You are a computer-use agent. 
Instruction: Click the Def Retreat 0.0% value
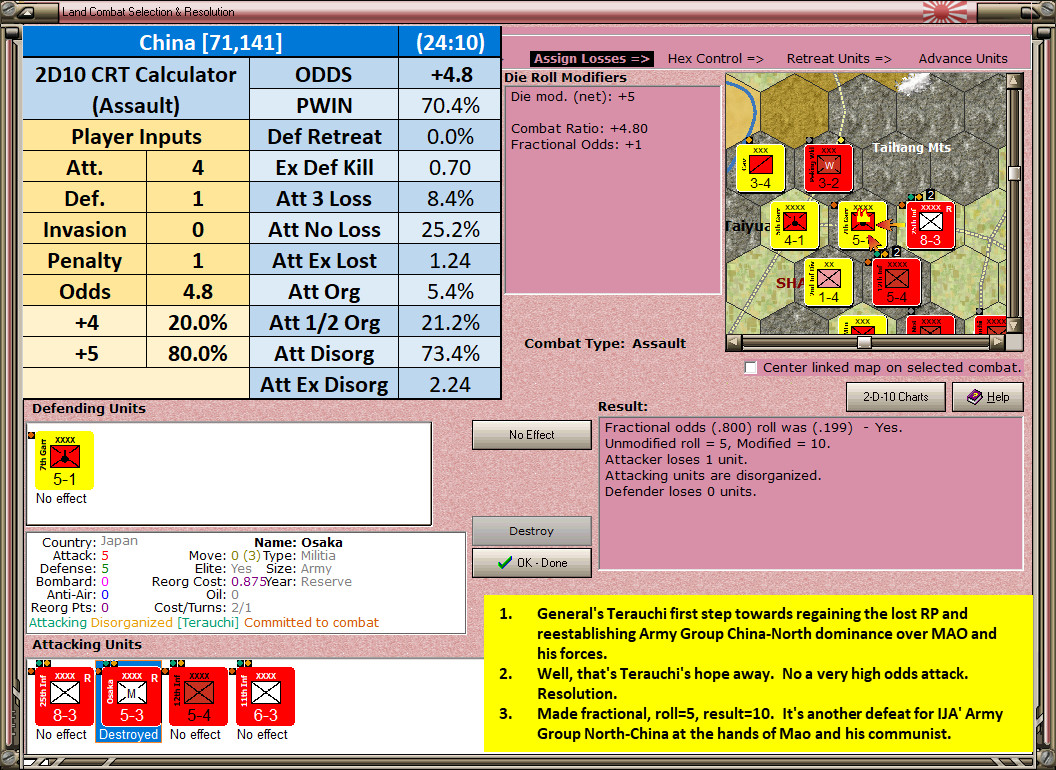click(x=450, y=136)
